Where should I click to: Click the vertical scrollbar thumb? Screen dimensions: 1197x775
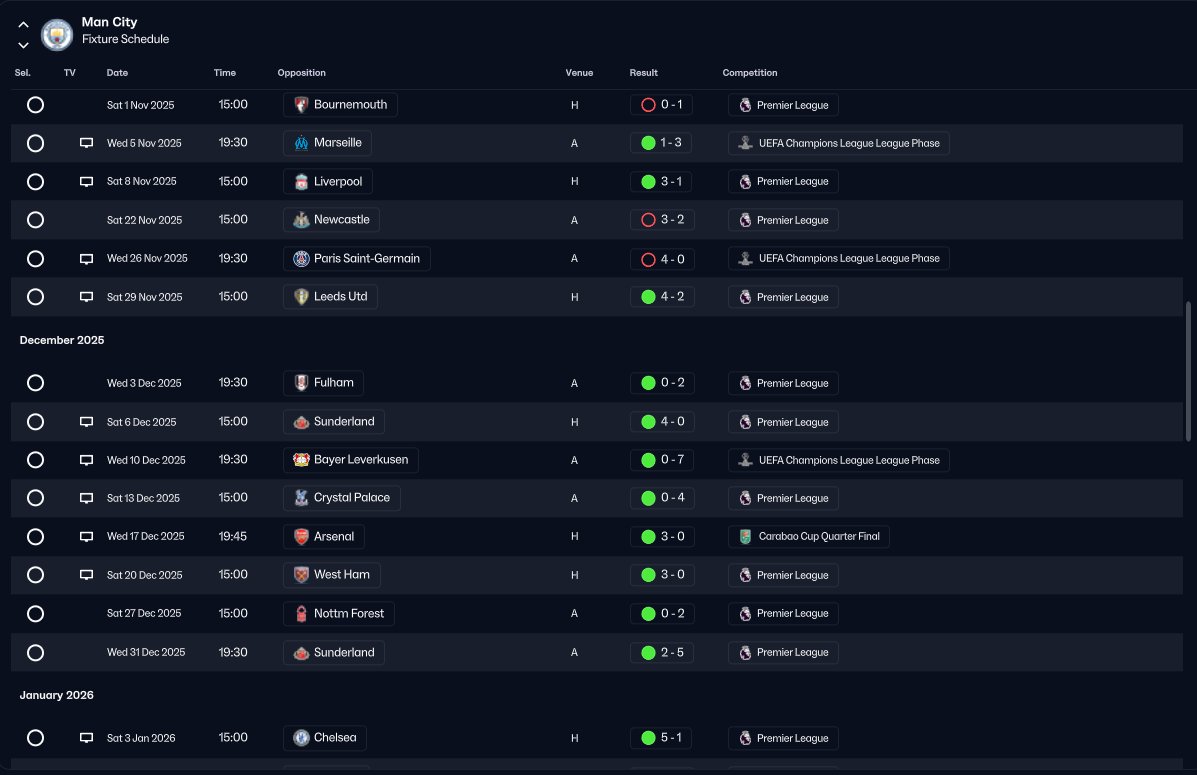coord(1188,371)
